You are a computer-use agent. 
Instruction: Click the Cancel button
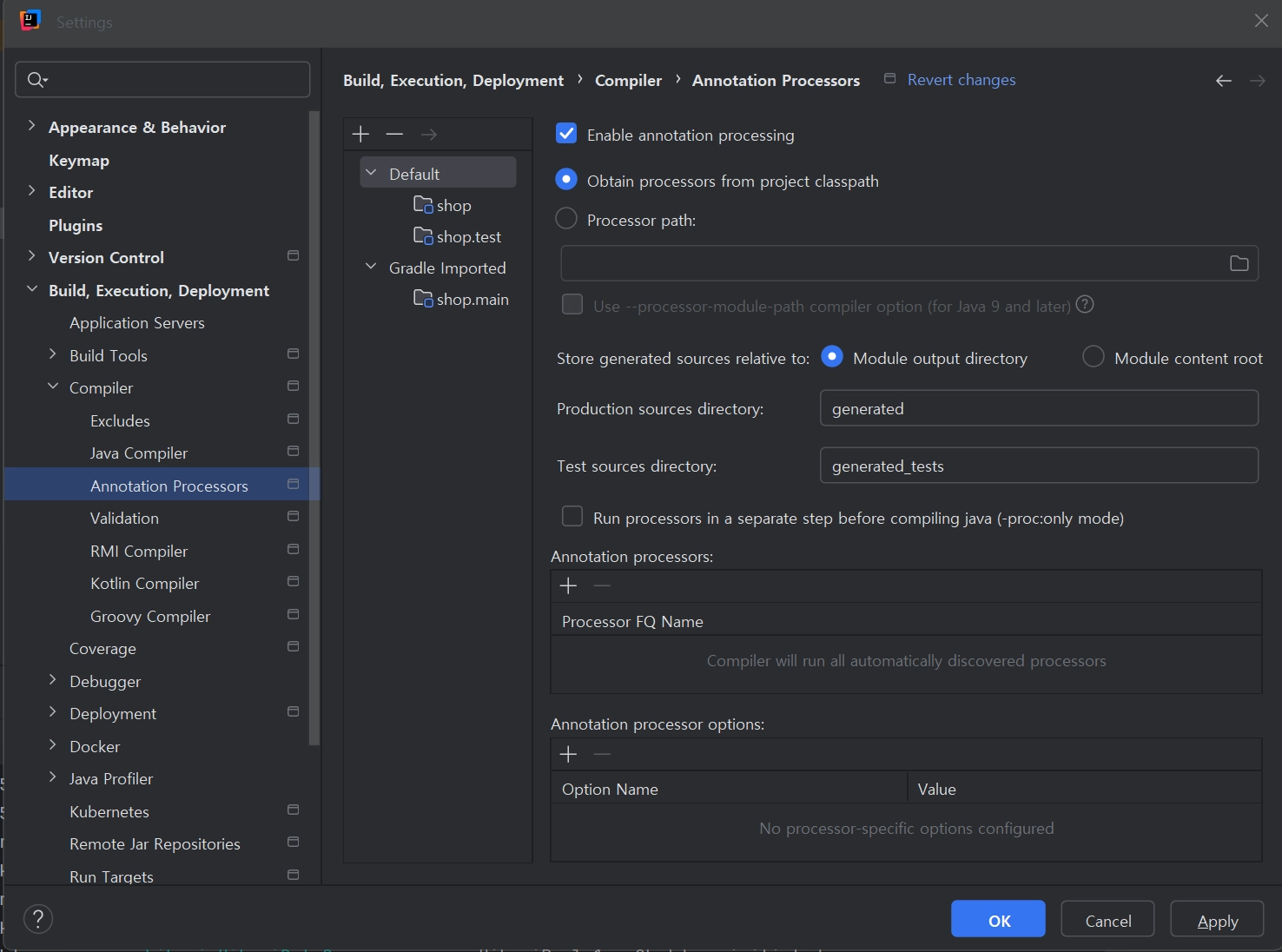click(x=1107, y=919)
